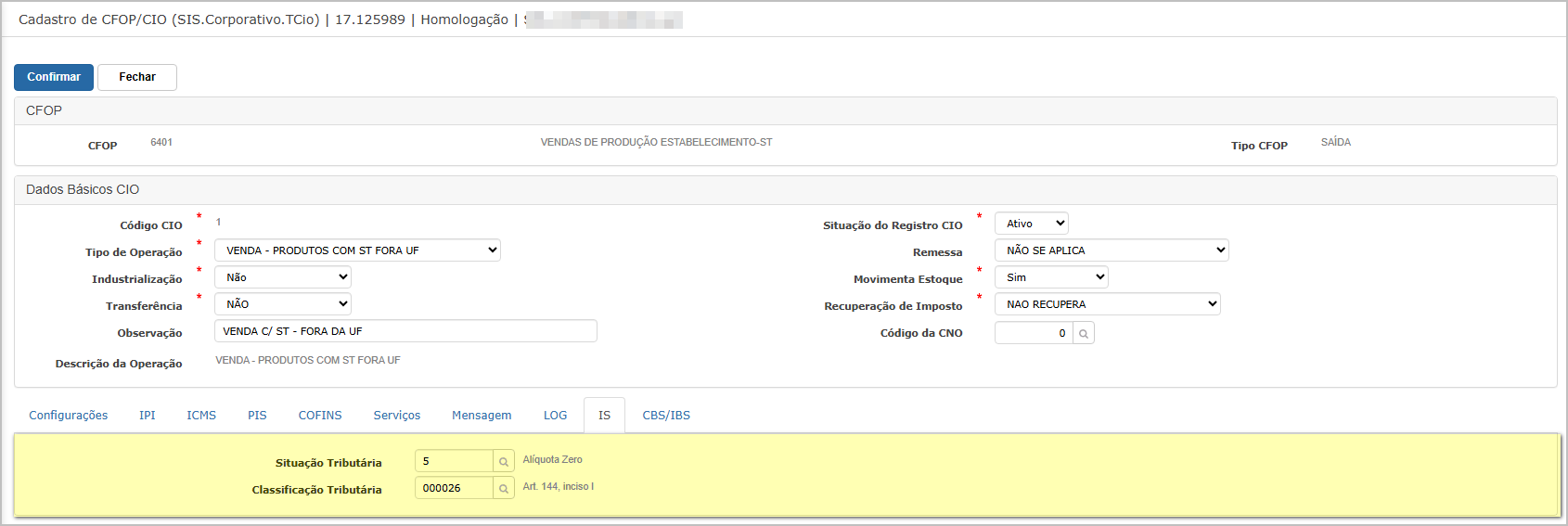
Task: Open the Transferência dropdown
Action: [282, 304]
